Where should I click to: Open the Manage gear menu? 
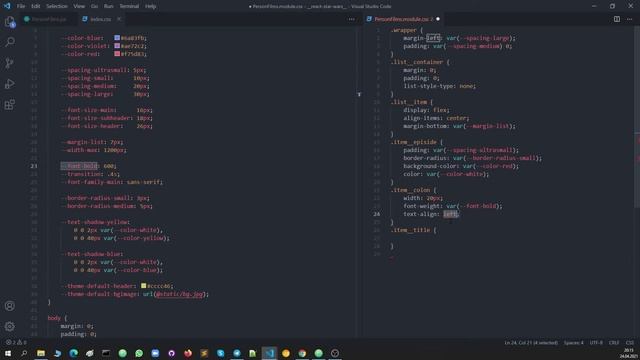(10, 326)
